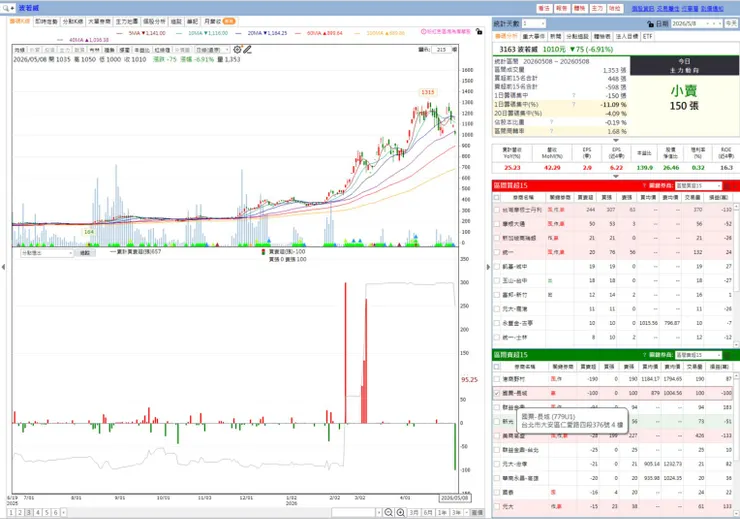The width and height of the screenshot is (740, 519).
Task: Click help icon next to 區間周轉率
Action: (x=551, y=131)
